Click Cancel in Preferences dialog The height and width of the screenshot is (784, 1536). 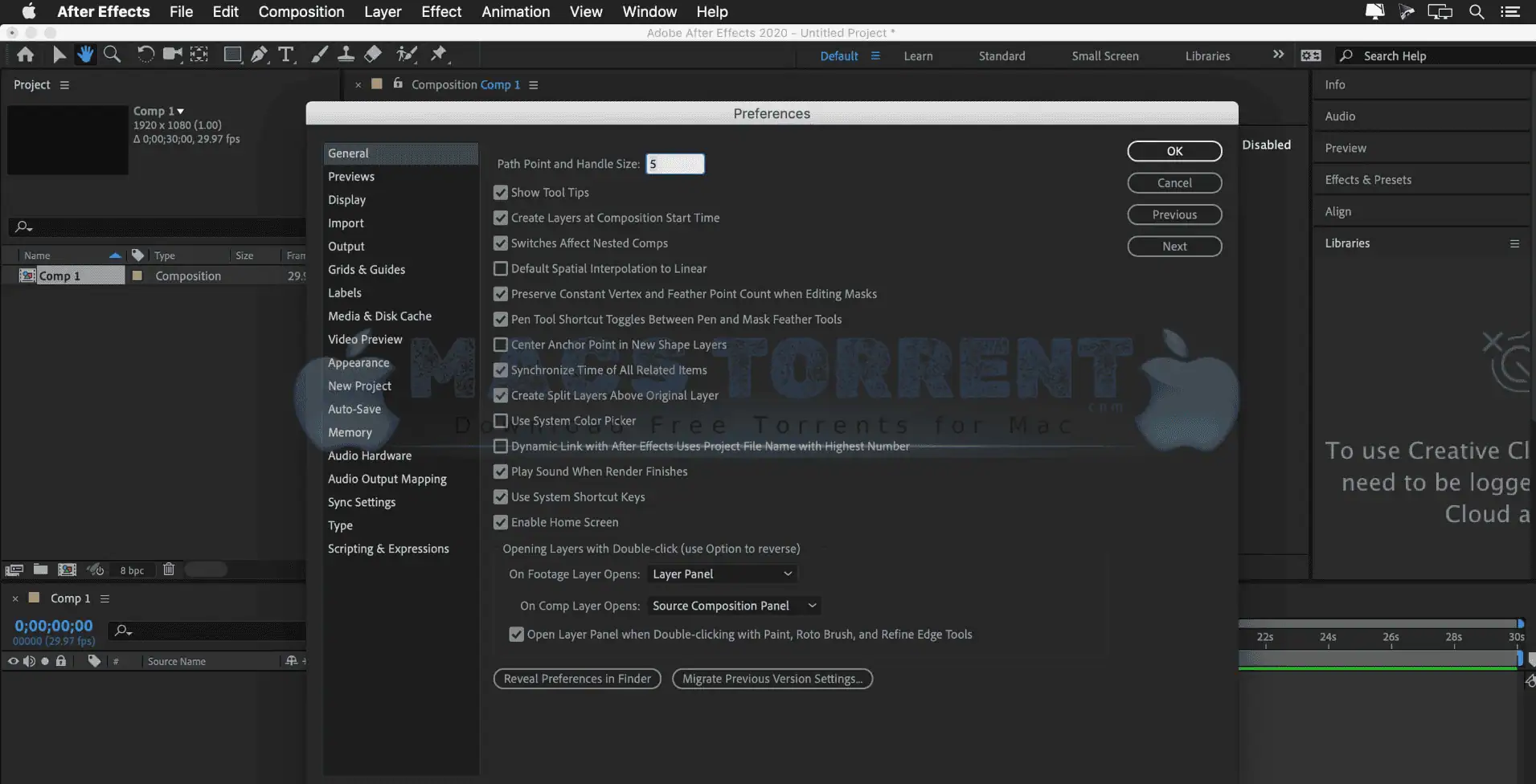1174,183
